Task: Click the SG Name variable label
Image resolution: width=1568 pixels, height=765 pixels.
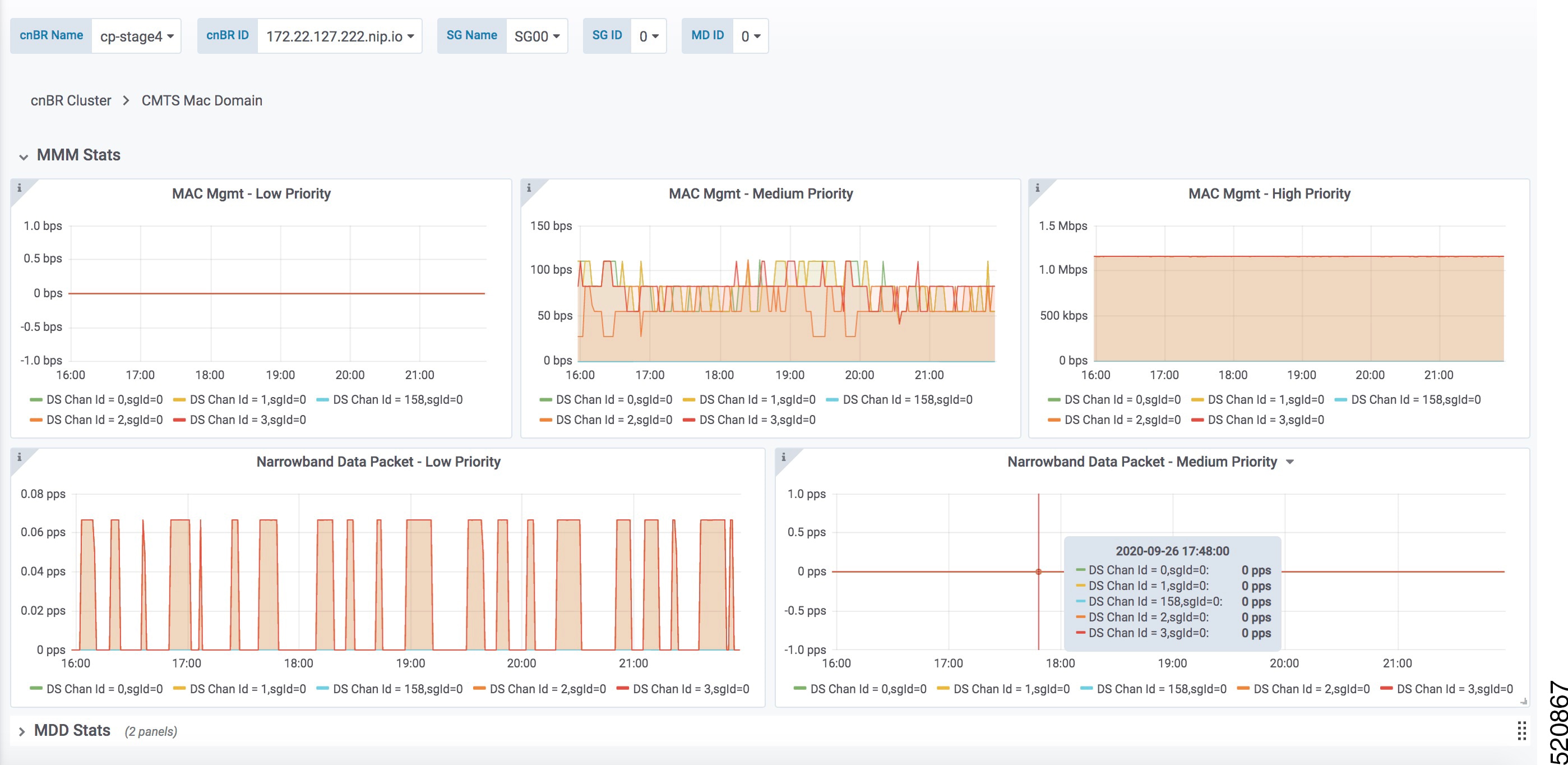Action: [471, 35]
